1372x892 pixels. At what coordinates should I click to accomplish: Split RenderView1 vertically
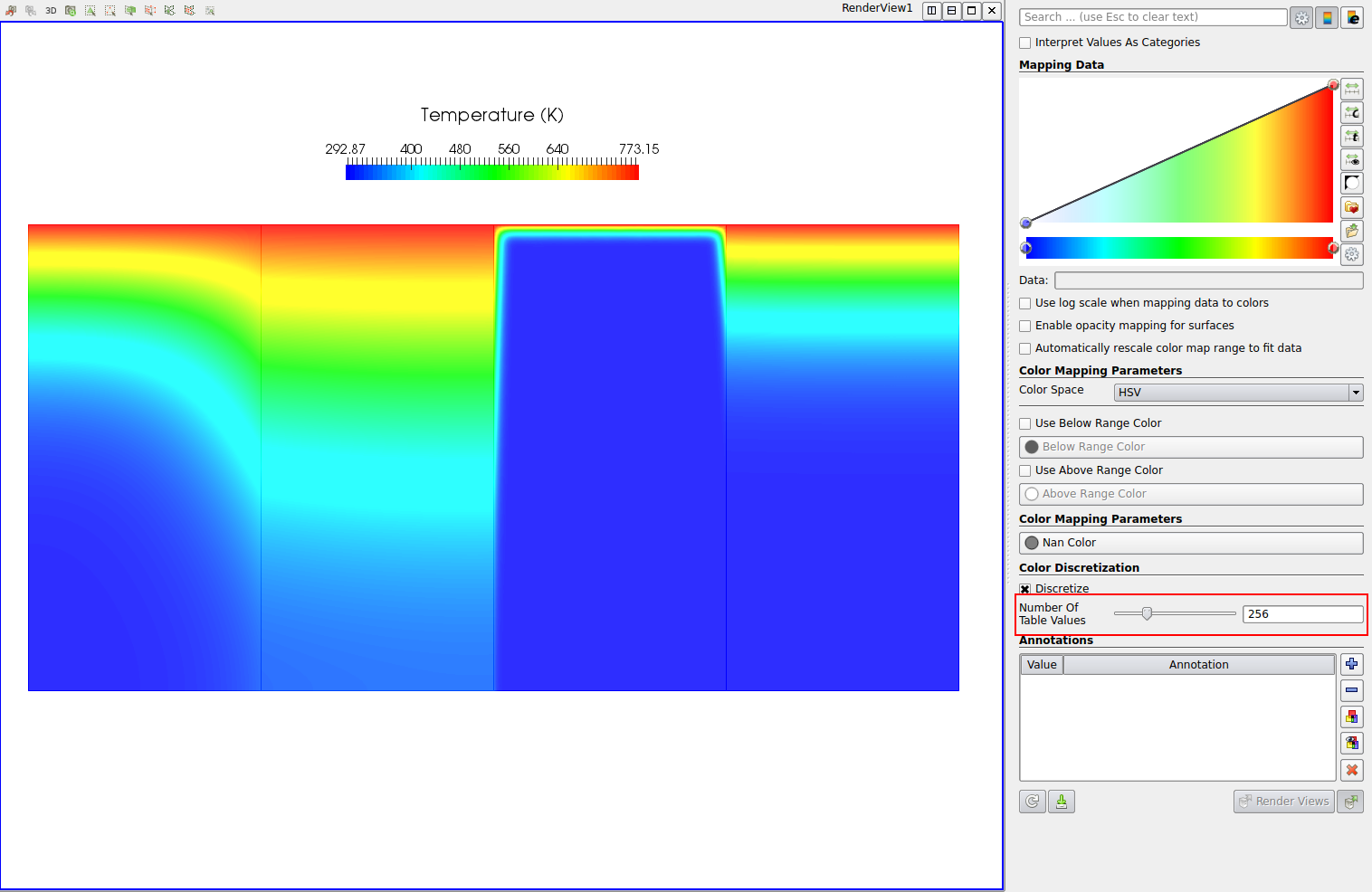point(951,11)
